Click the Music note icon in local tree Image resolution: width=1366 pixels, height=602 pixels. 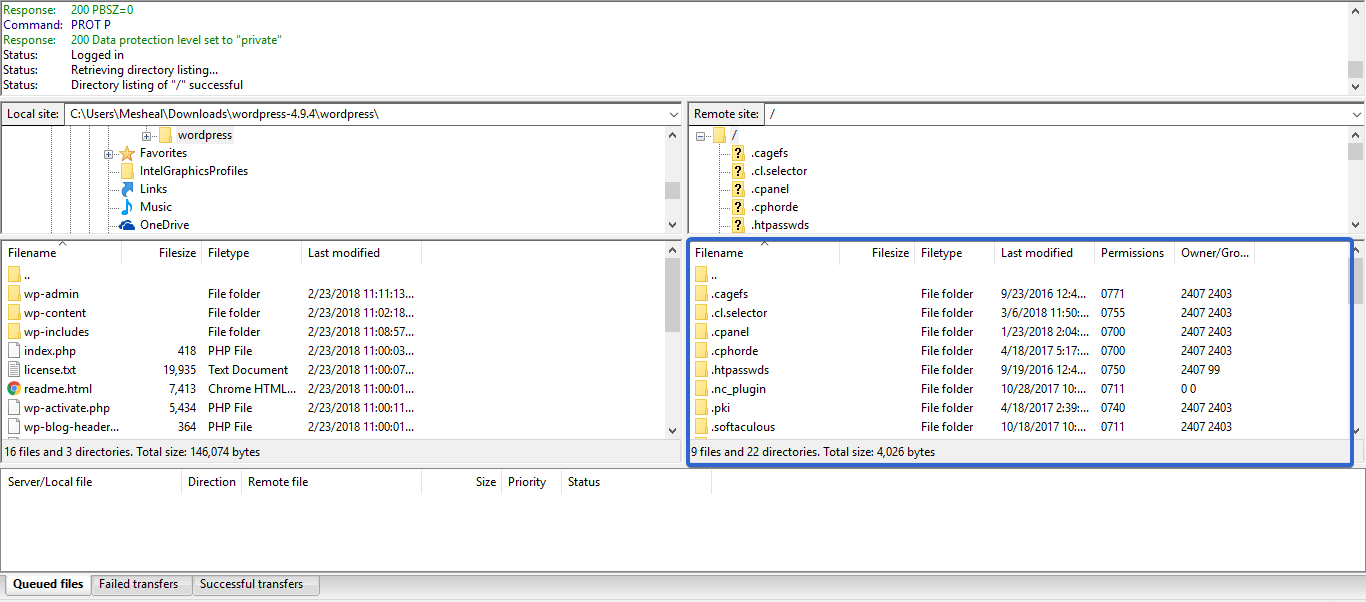[x=127, y=207]
